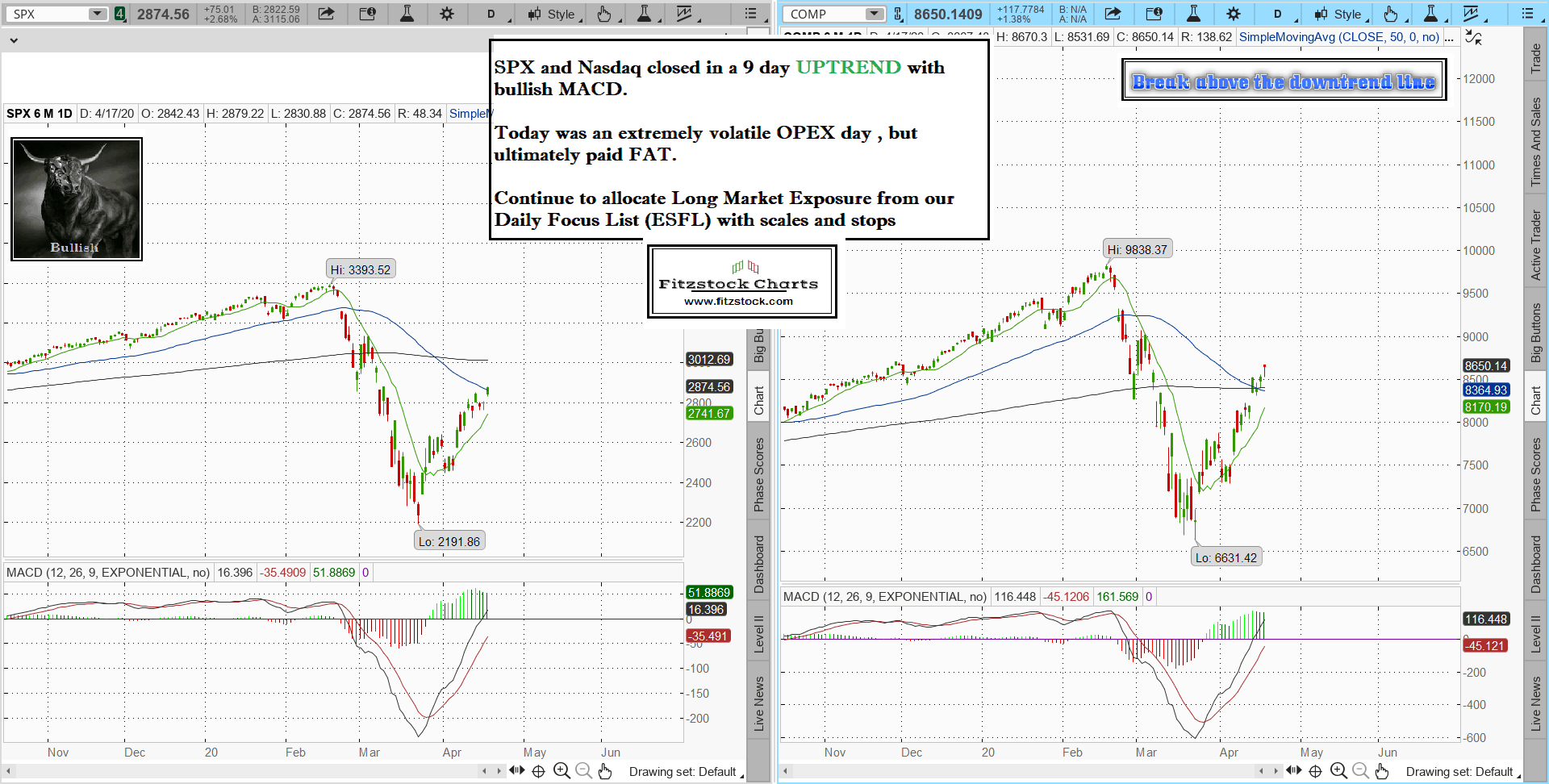Click the pan hand icon below SPX chart
1549x784 pixels.
pyautogui.click(x=605, y=771)
